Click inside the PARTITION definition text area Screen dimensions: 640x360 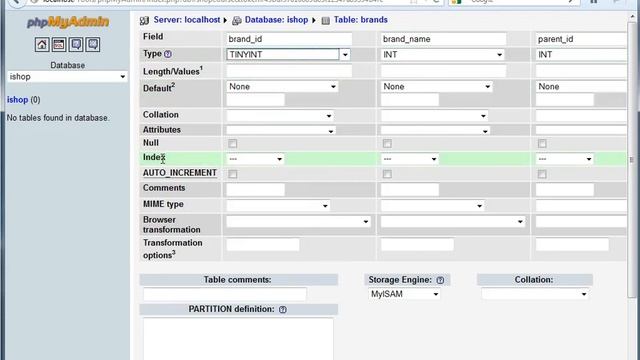[238, 339]
